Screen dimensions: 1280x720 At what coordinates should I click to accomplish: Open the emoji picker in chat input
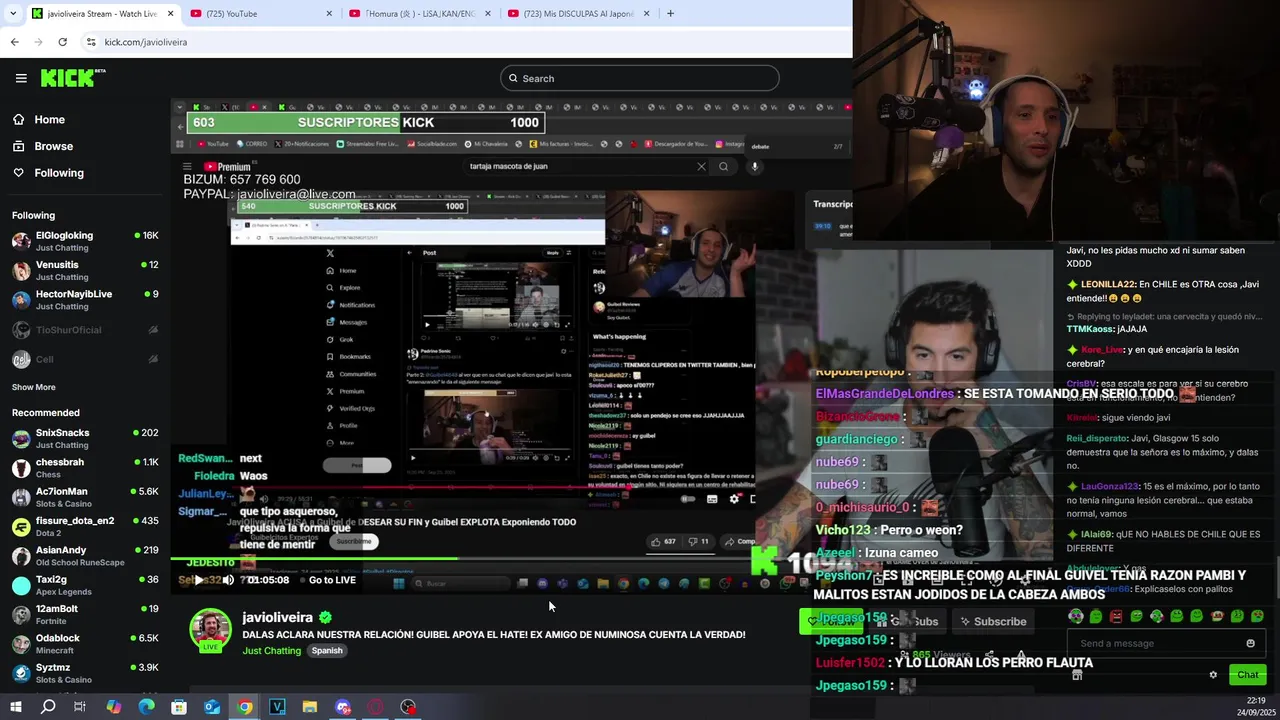1250,643
